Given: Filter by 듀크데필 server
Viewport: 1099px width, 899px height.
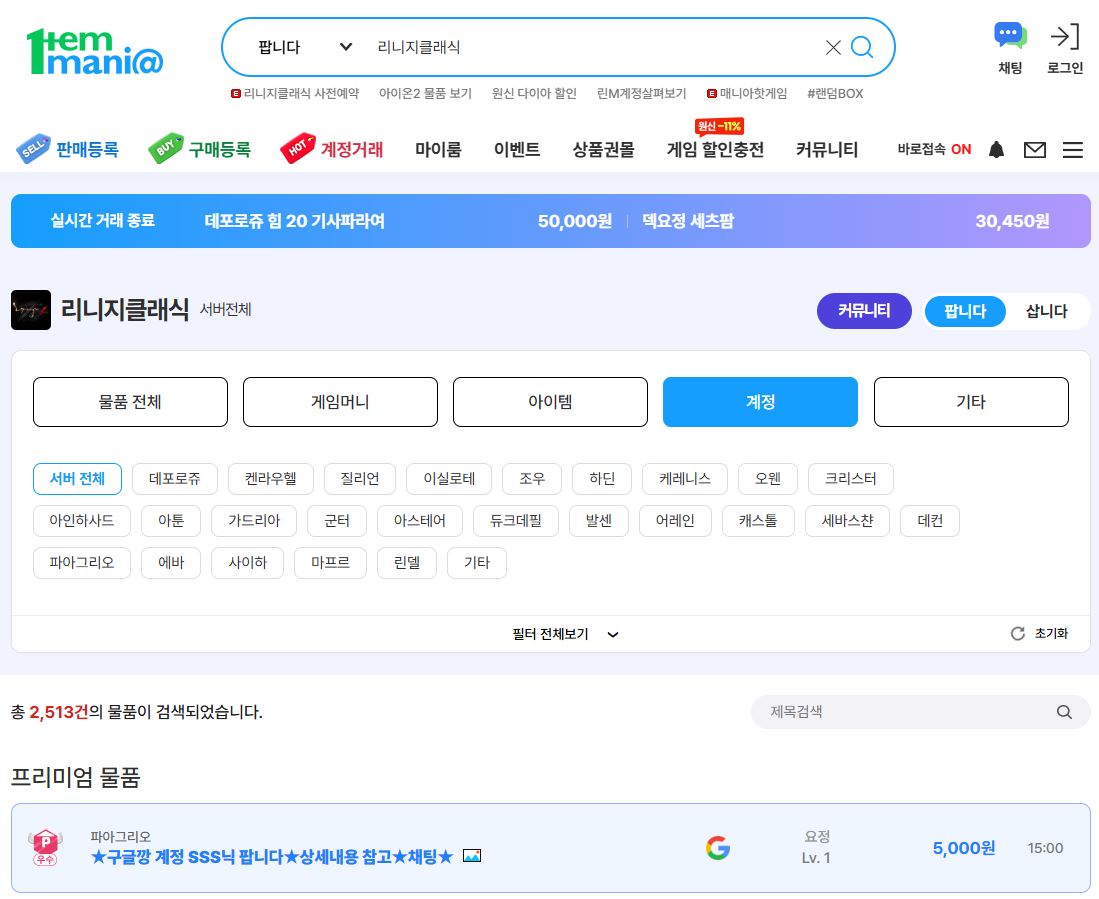Looking at the screenshot, I should tap(516, 521).
